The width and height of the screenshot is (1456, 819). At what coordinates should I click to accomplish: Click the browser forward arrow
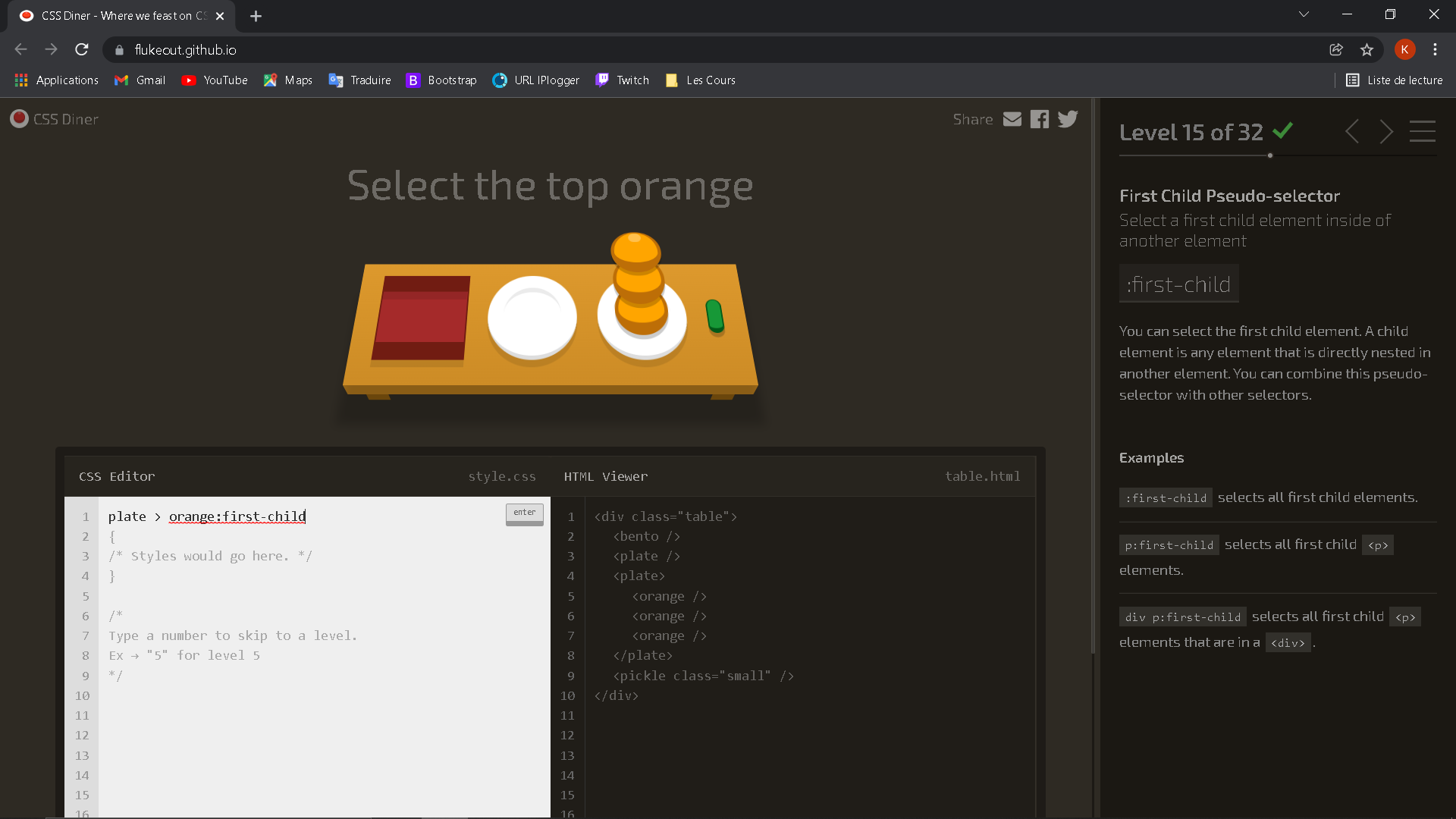51,49
